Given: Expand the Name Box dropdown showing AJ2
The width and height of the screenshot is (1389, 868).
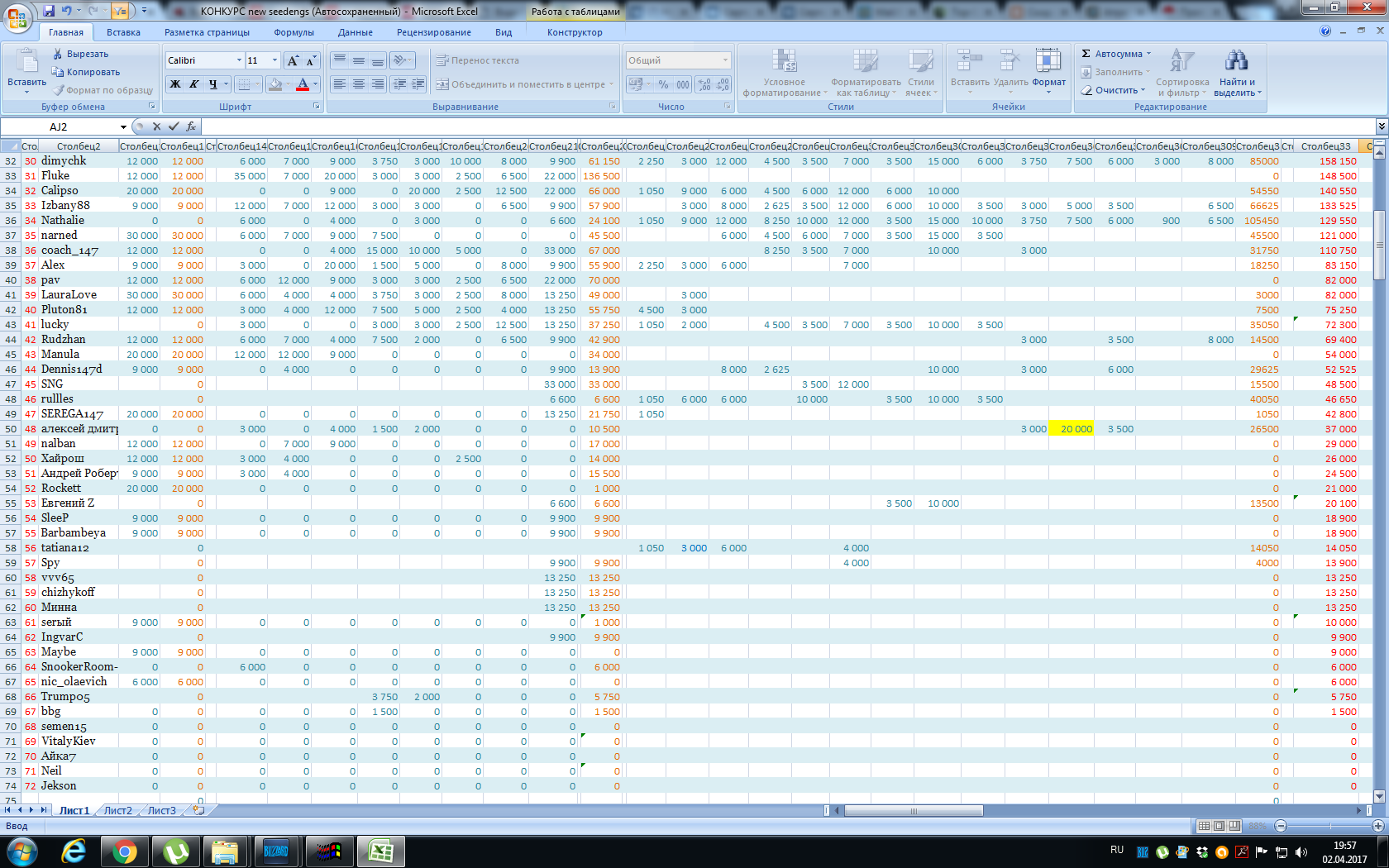Looking at the screenshot, I should (123, 126).
